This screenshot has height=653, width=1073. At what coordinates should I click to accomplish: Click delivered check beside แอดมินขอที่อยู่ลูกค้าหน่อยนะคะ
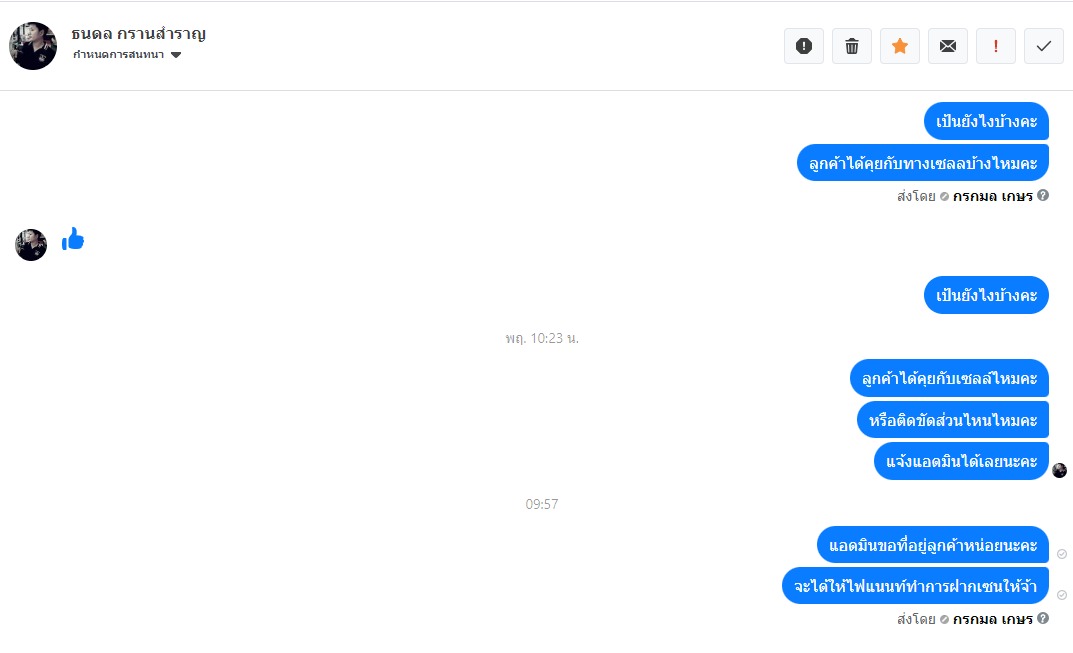click(1061, 554)
